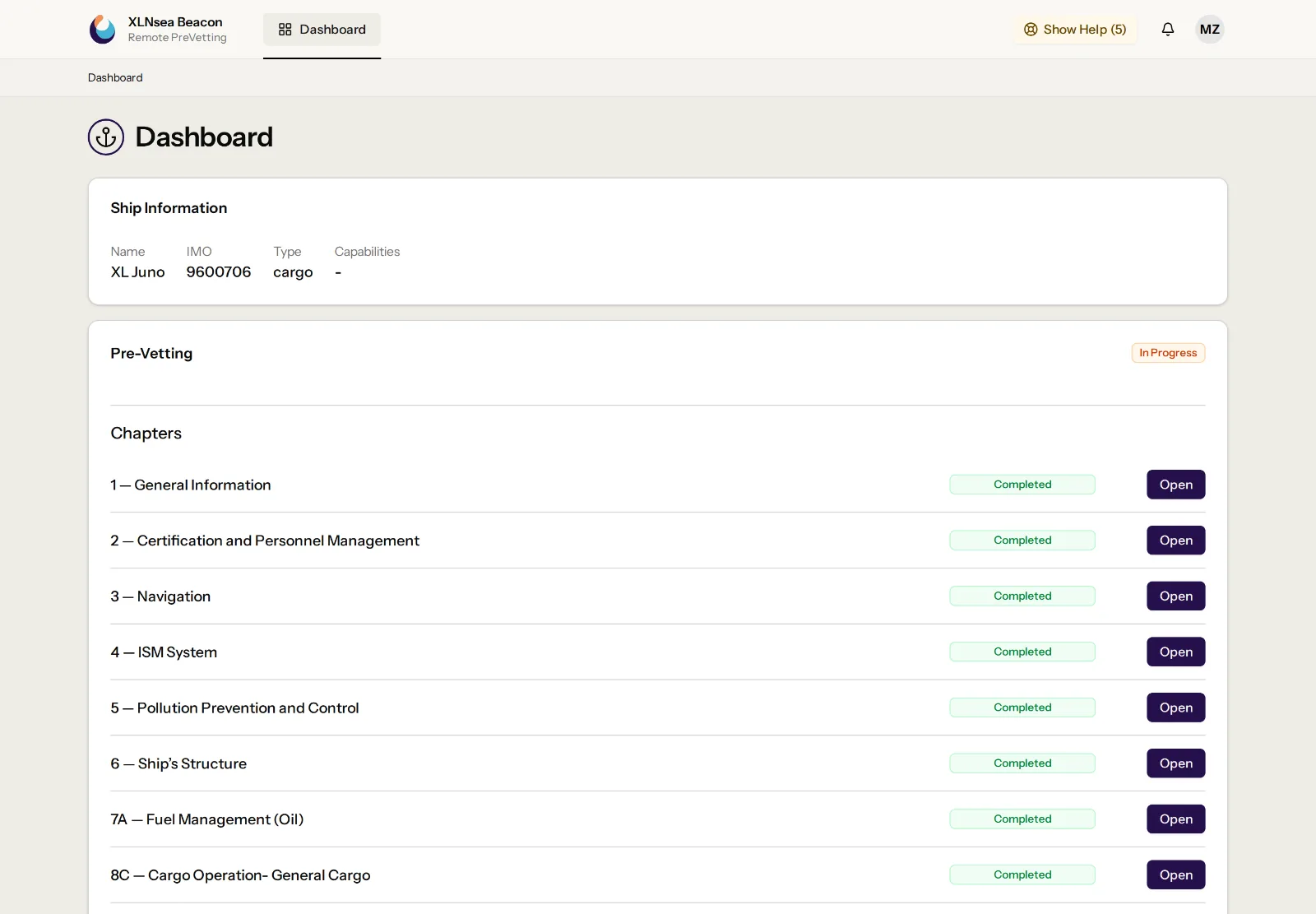This screenshot has height=914, width=1316.
Task: Click the Dashboard breadcrumb link
Action: (115, 77)
